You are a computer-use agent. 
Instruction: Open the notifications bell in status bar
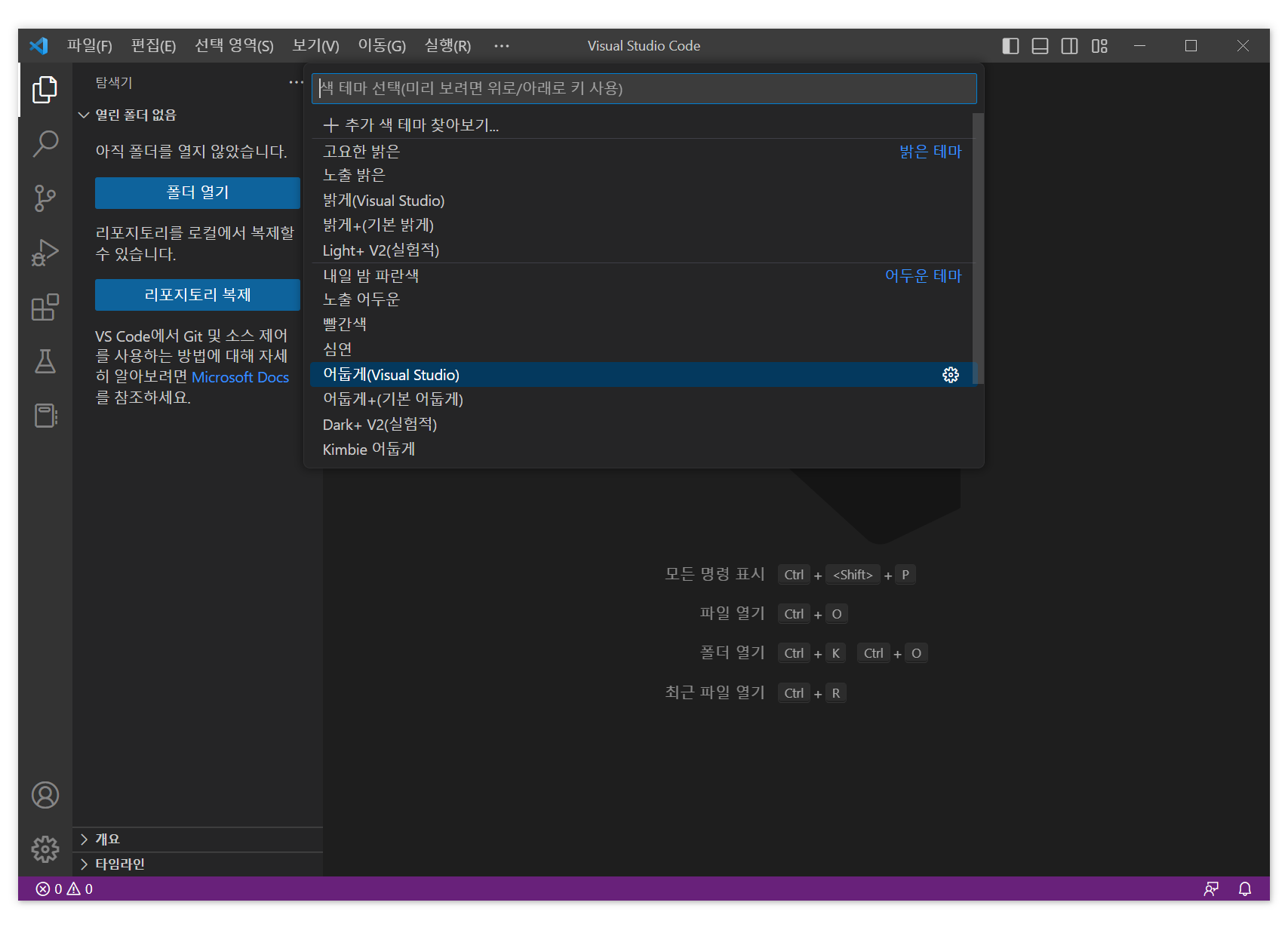pyautogui.click(x=1245, y=889)
